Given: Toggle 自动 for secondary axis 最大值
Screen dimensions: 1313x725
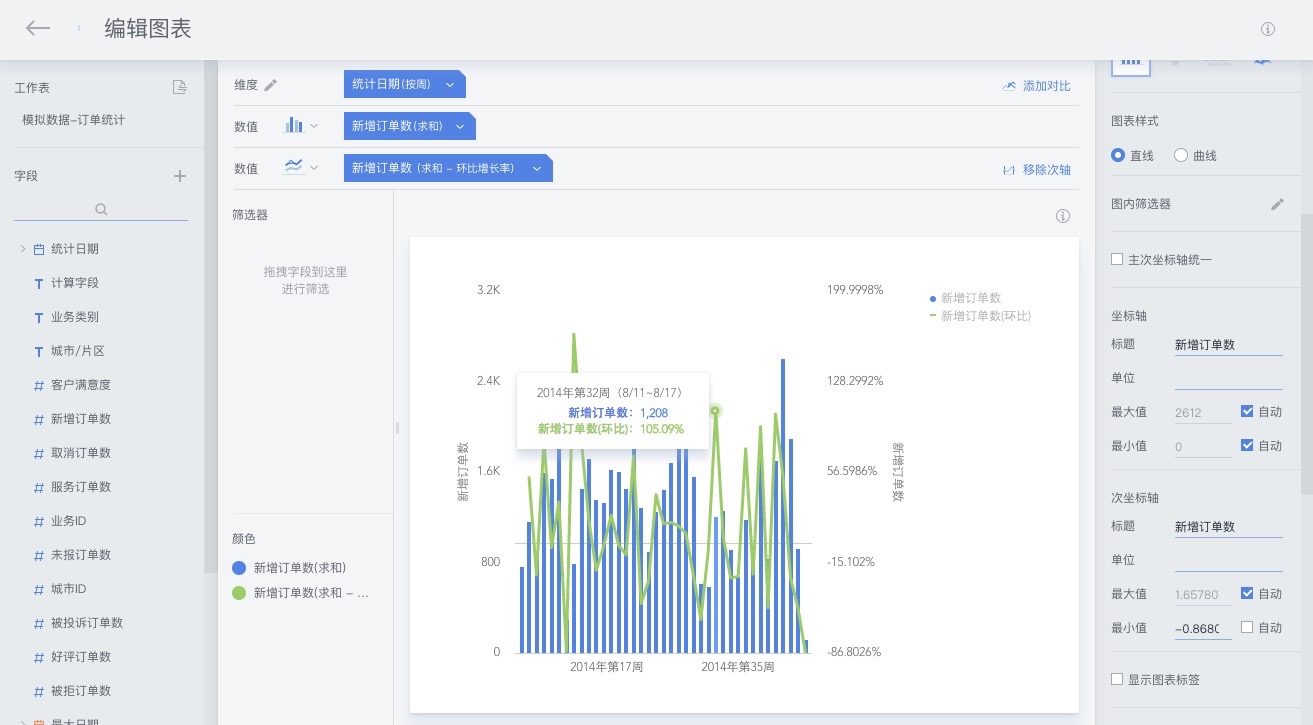Looking at the screenshot, I should [x=1247, y=593].
